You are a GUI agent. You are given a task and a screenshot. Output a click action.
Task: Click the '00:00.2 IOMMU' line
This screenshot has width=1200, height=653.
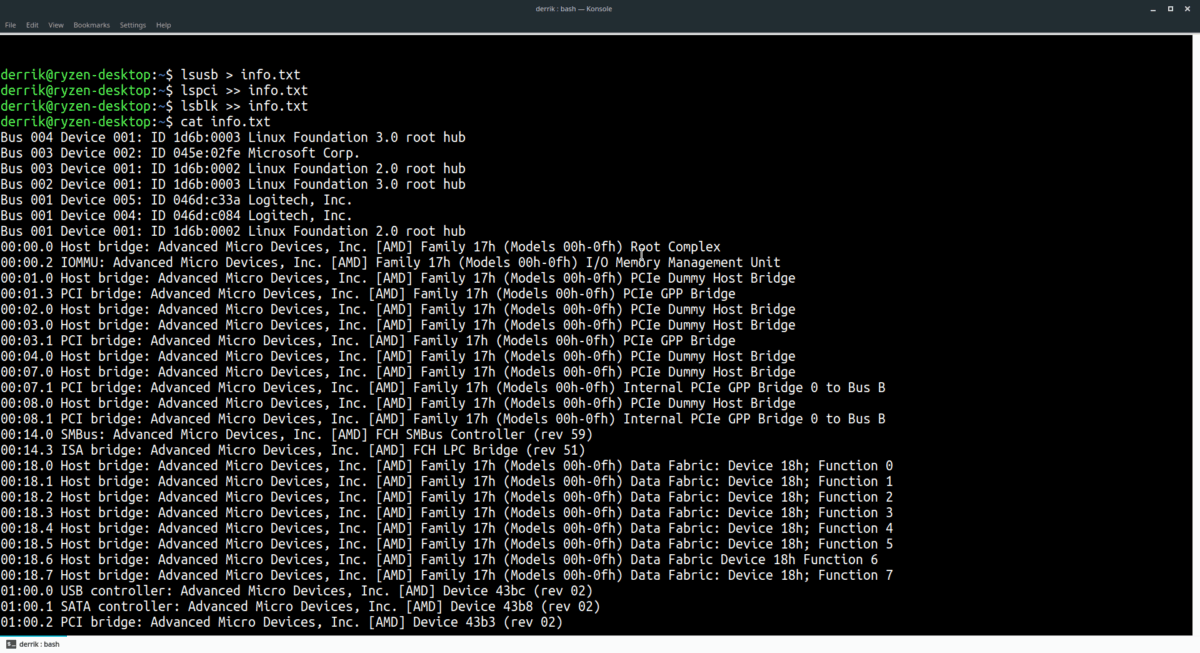point(390,263)
